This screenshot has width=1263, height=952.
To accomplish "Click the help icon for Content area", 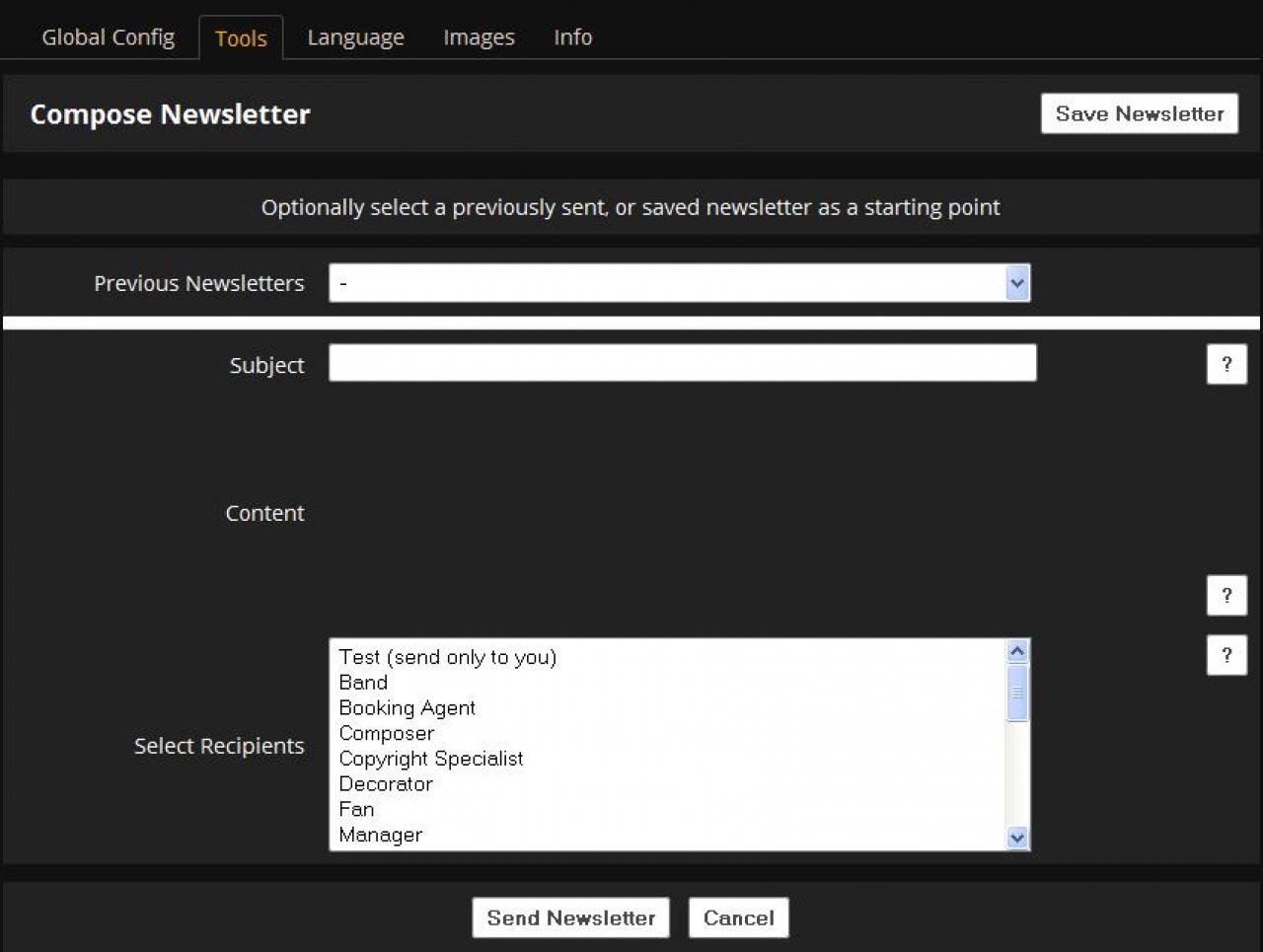I will pos(1226,595).
